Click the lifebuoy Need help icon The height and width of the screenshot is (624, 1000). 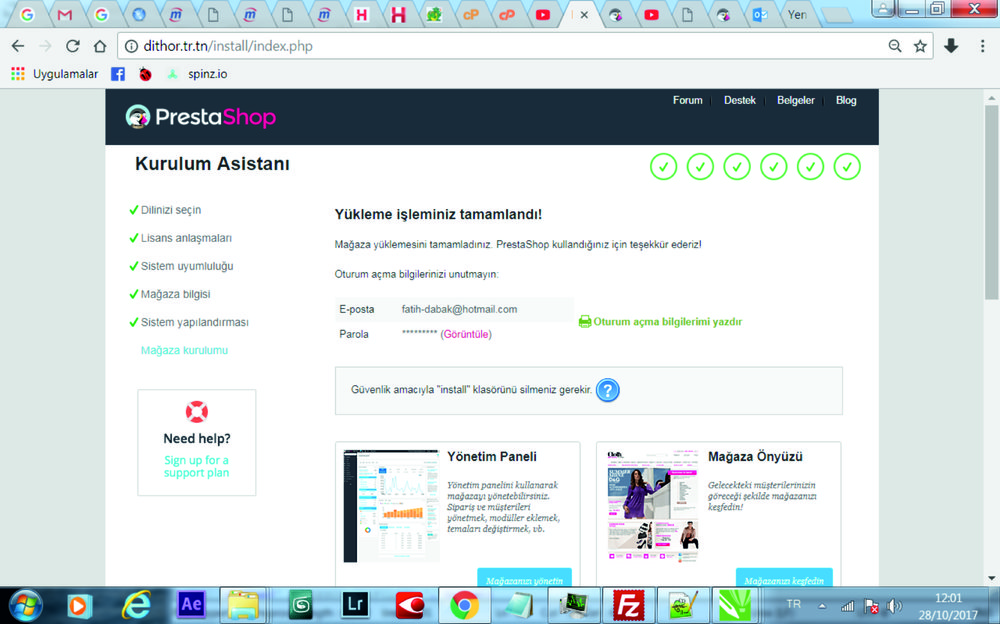pyautogui.click(x=196, y=412)
